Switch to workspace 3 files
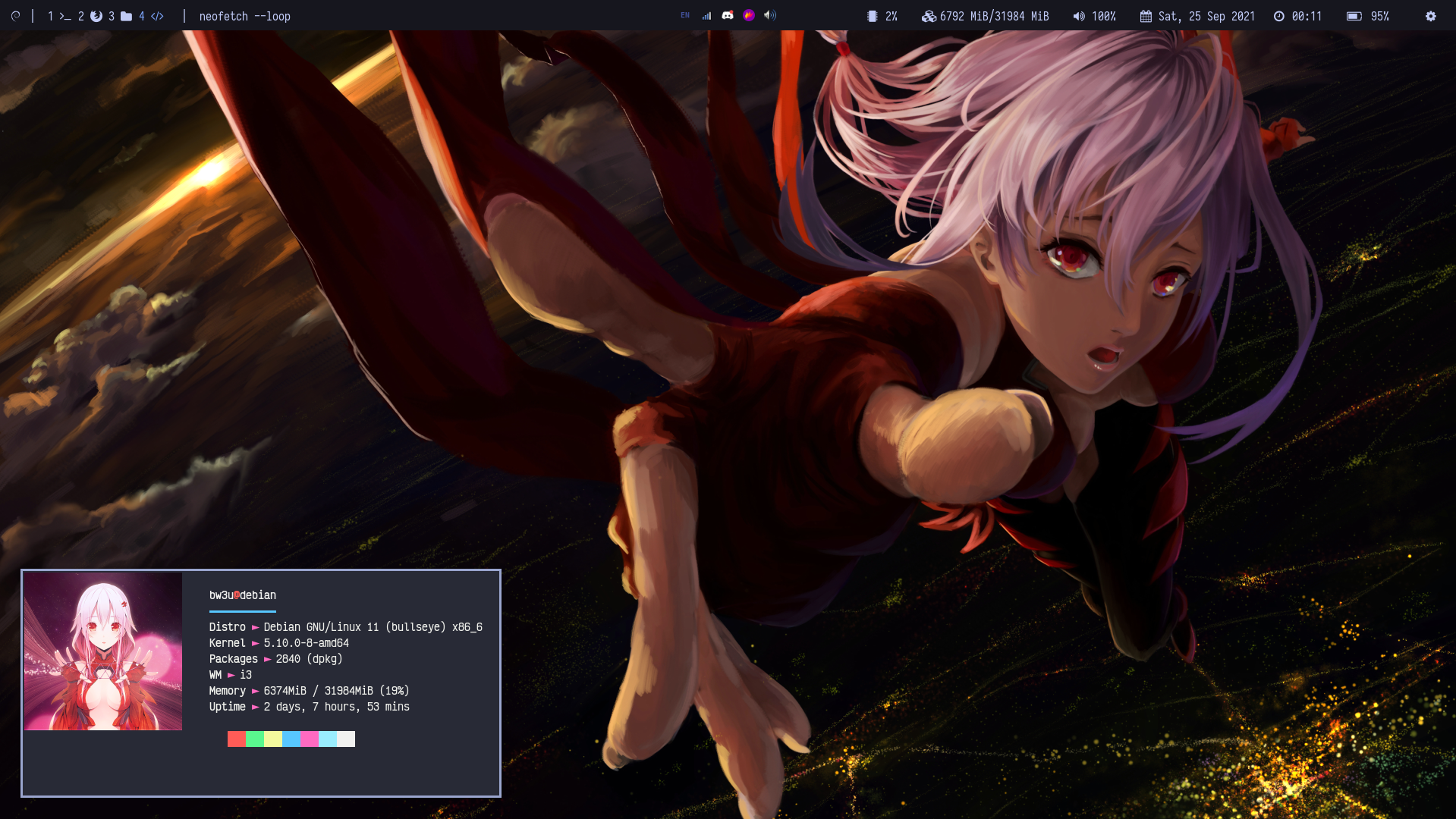 pyautogui.click(x=120, y=16)
